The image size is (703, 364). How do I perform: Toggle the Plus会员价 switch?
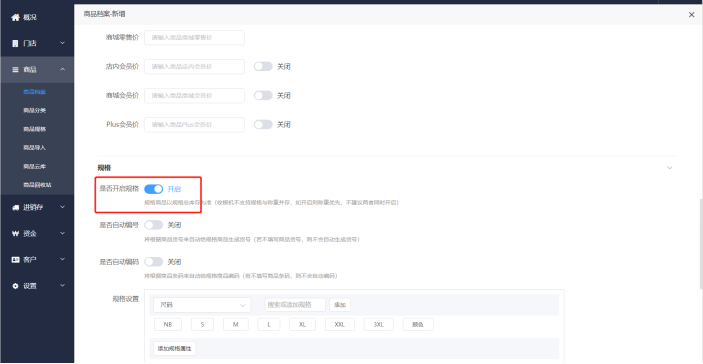pyautogui.click(x=263, y=125)
